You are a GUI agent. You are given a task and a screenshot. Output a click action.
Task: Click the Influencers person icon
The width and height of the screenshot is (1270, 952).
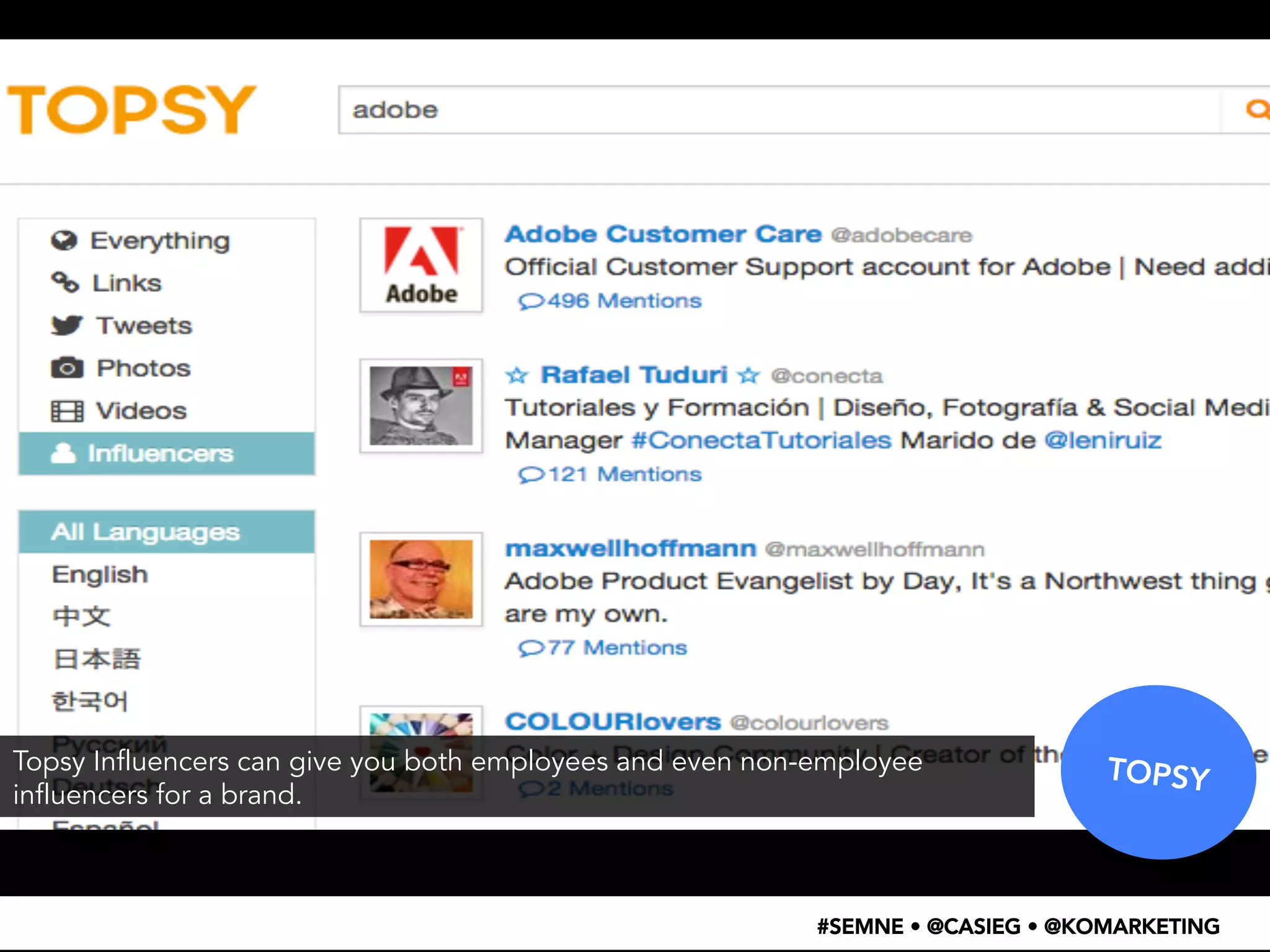point(63,453)
